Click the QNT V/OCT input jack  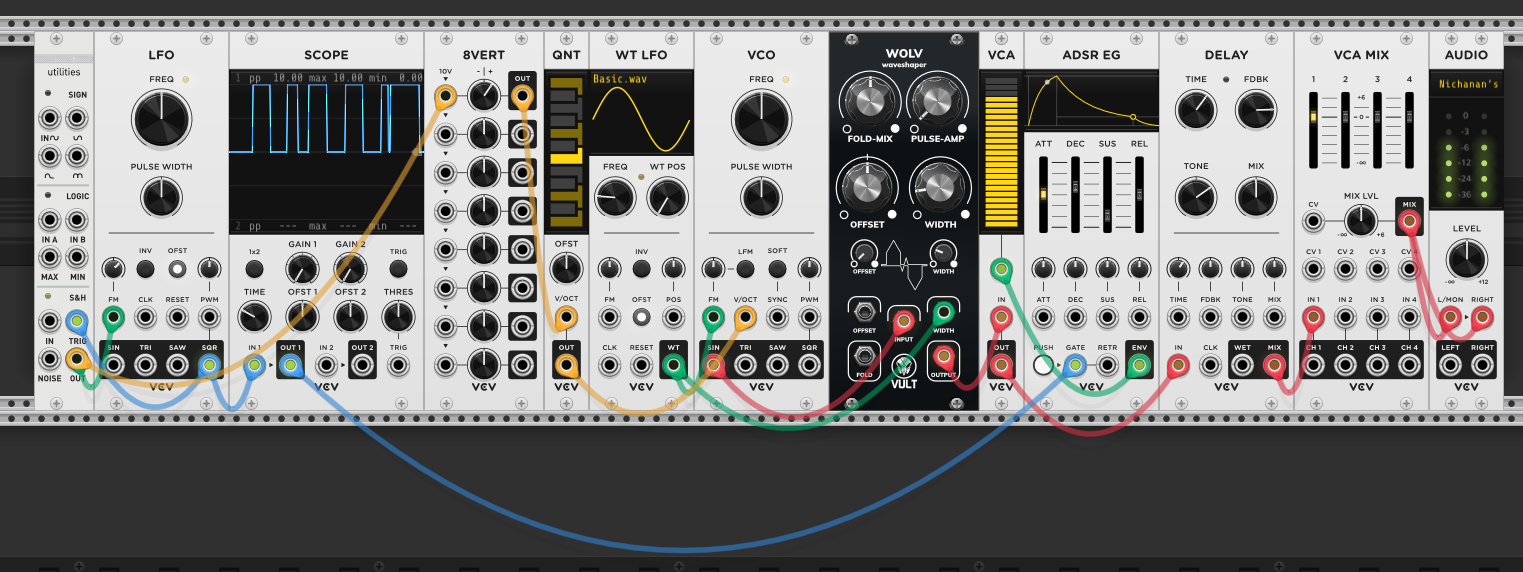(566, 318)
